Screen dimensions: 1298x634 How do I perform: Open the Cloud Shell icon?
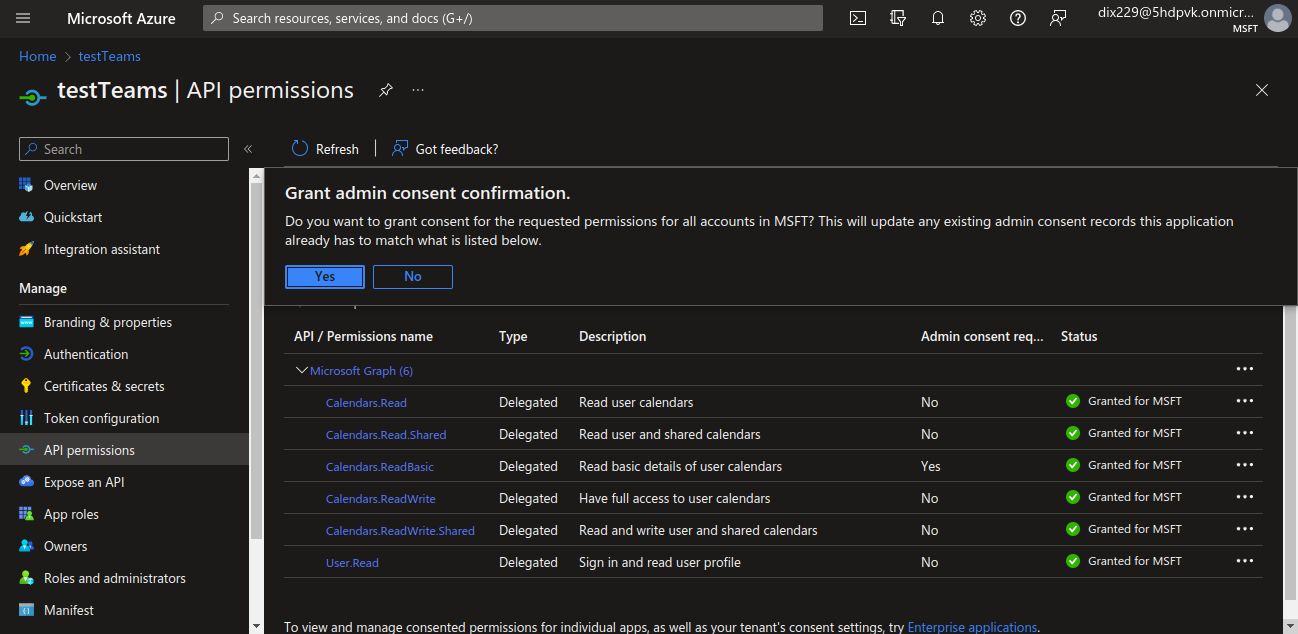858,18
